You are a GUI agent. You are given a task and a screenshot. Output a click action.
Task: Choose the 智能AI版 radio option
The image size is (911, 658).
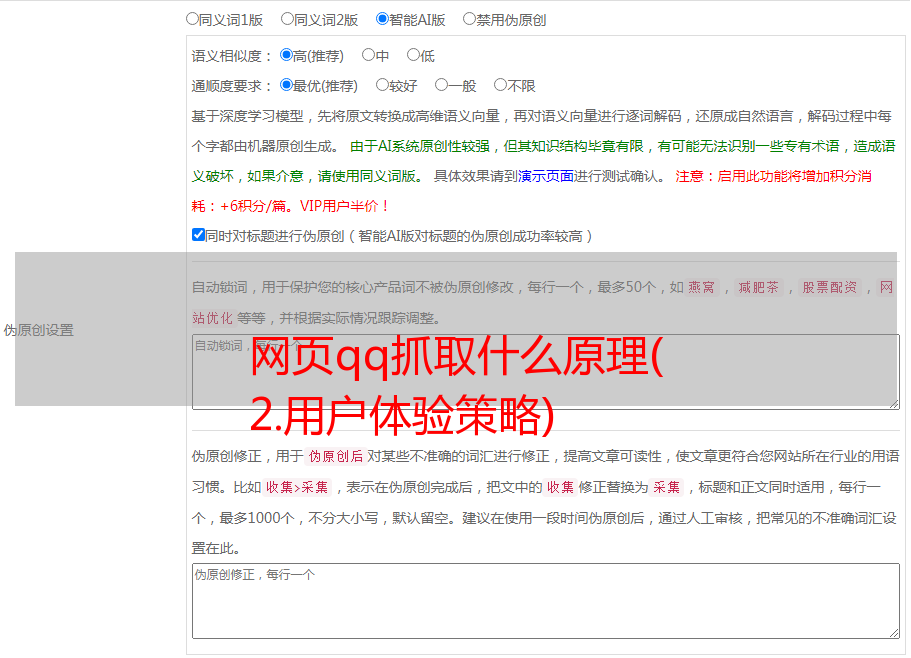click(382, 19)
